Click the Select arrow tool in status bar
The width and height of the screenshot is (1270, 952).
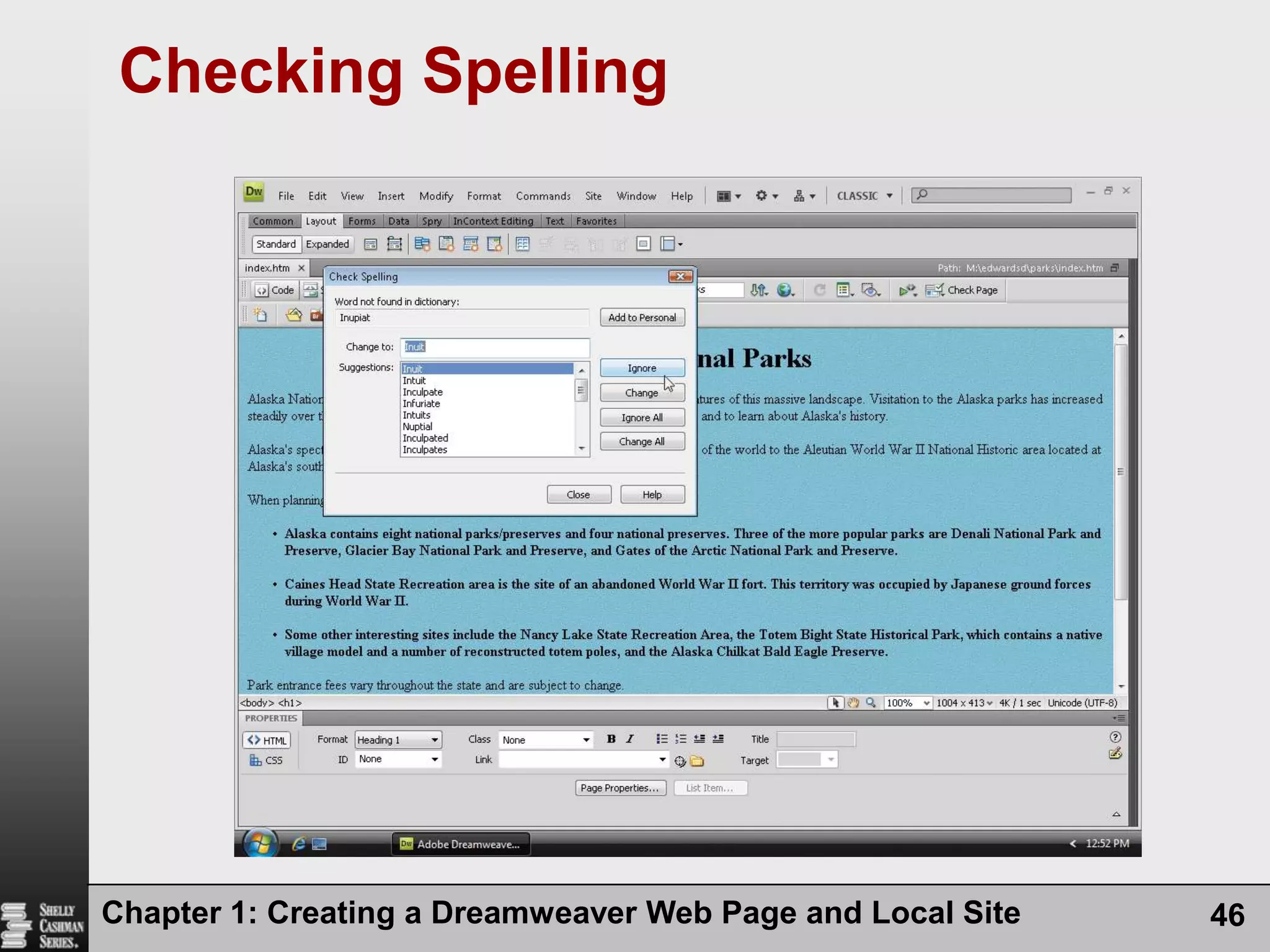point(836,703)
